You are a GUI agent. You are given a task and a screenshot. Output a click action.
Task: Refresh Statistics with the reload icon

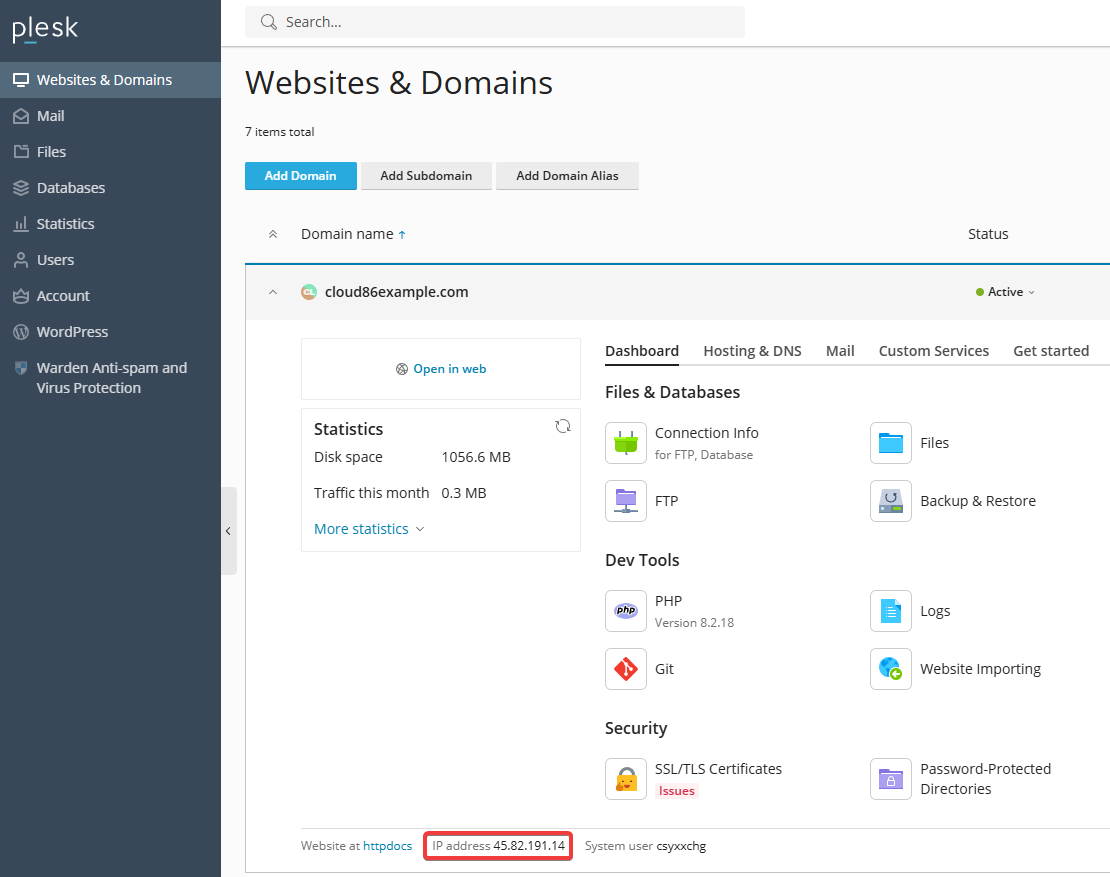(563, 425)
